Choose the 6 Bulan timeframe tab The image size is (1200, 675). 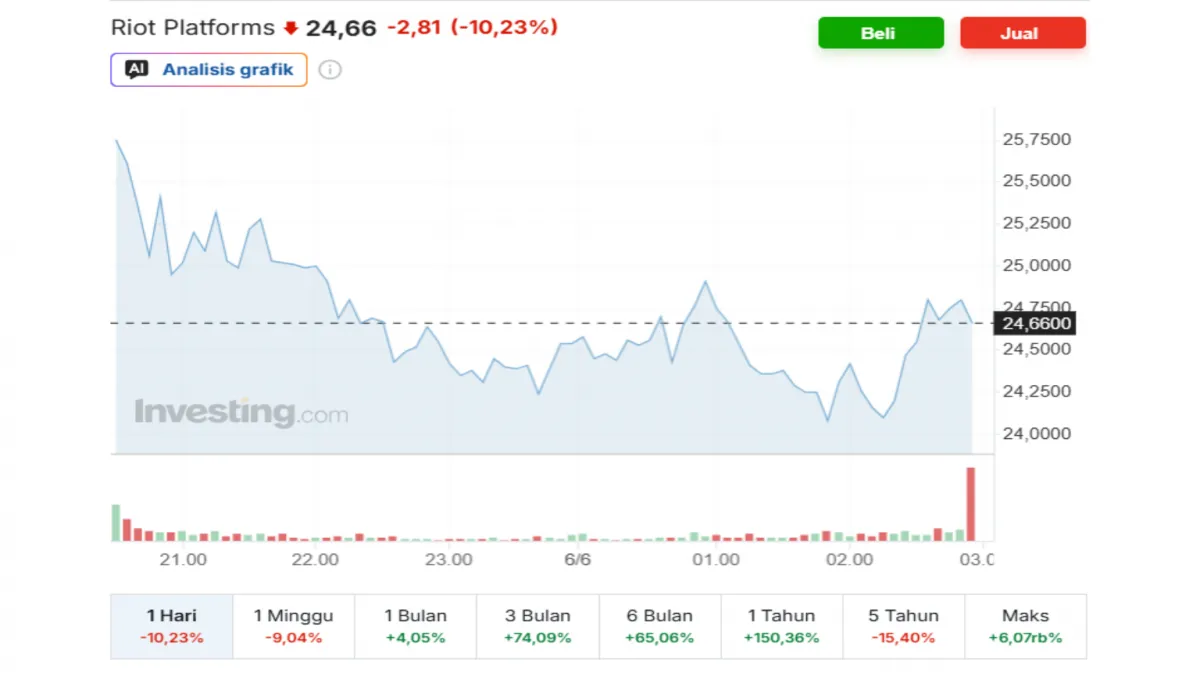coord(660,626)
